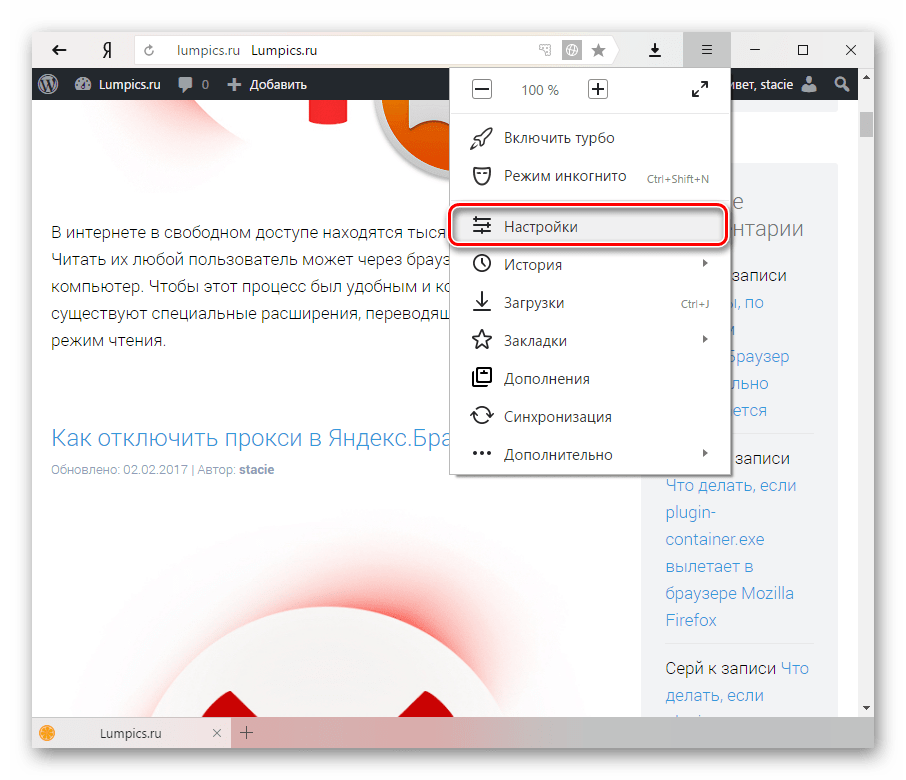The width and height of the screenshot is (906, 780).
Task: Open downloads via the toolbar arrow icon
Action: coord(655,50)
